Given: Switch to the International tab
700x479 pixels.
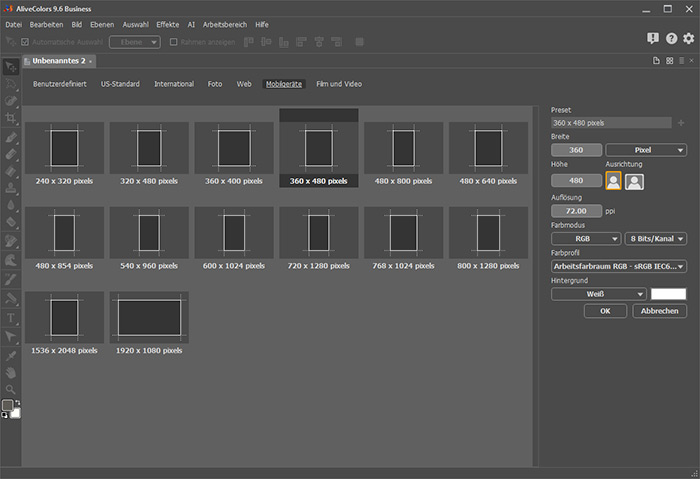Looking at the screenshot, I should click(174, 84).
